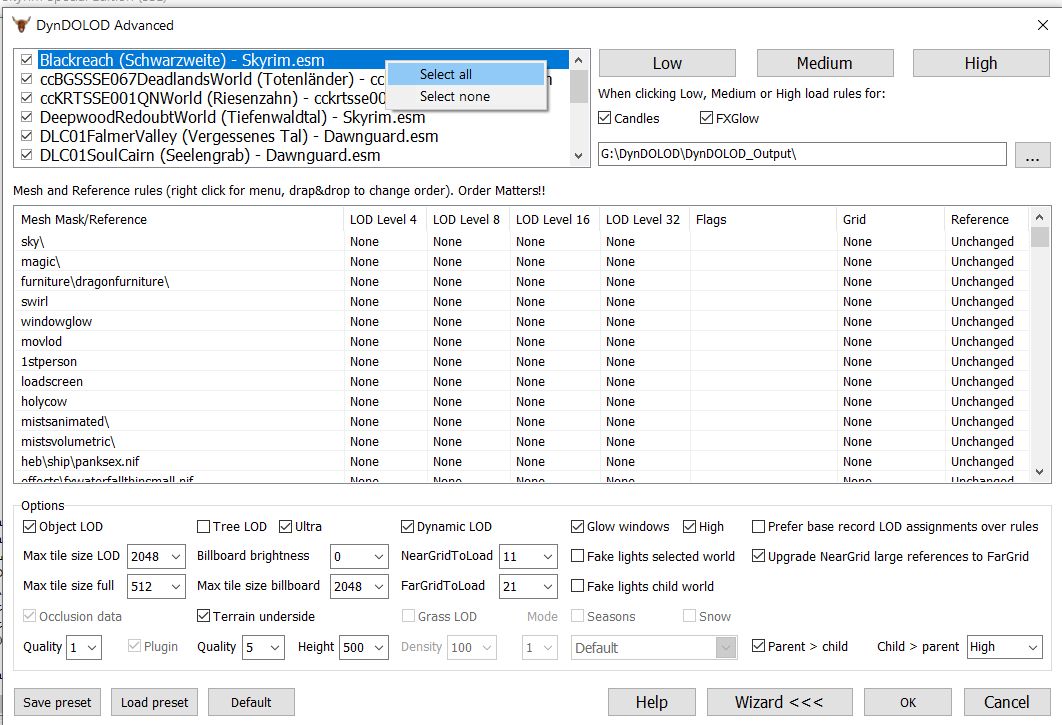Toggle the Dynamic LOD checkbox
This screenshot has height=725, width=1062.
407,526
